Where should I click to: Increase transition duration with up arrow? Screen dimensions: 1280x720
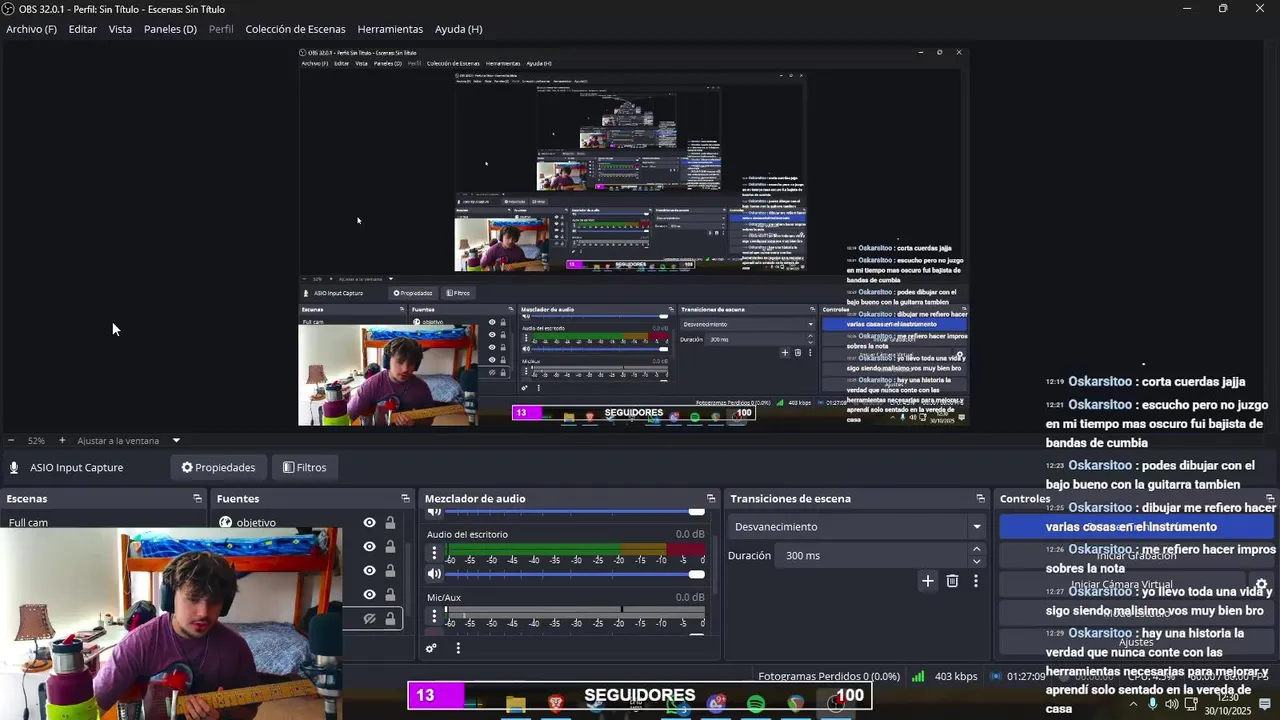(977, 549)
